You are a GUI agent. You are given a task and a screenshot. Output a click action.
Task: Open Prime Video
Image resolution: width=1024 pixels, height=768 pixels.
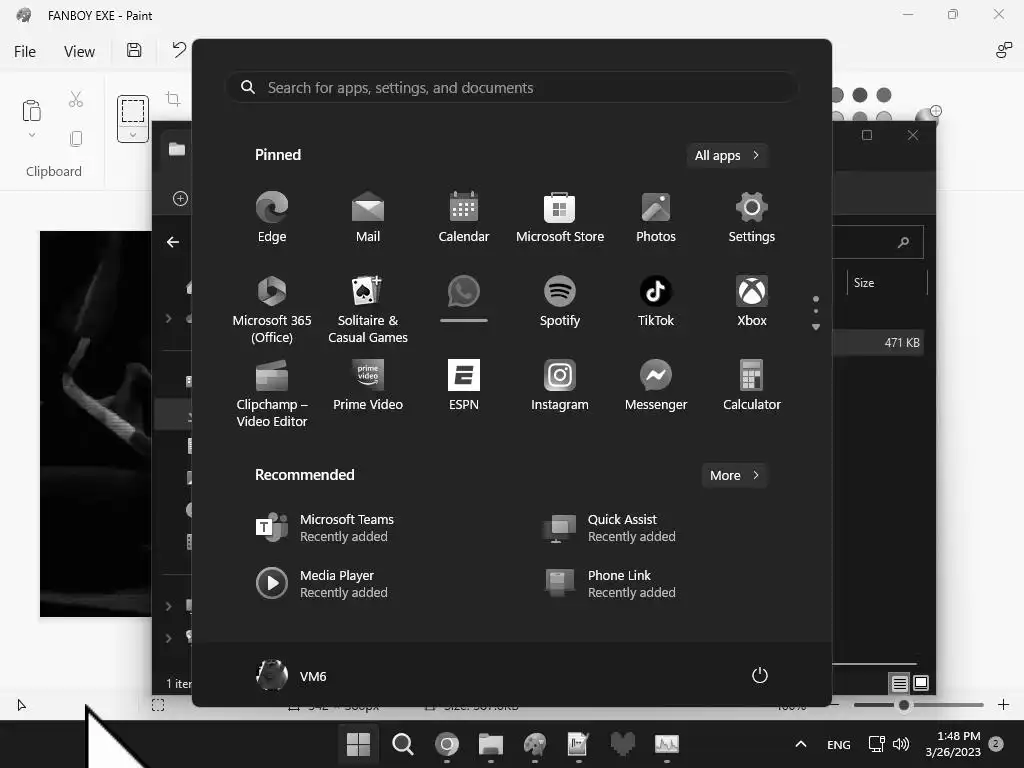tap(368, 385)
